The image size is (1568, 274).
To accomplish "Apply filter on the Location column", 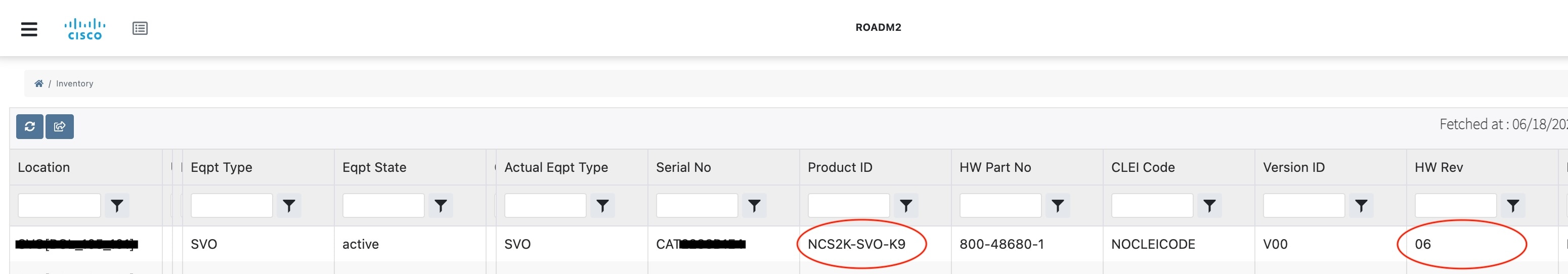I will click(117, 206).
